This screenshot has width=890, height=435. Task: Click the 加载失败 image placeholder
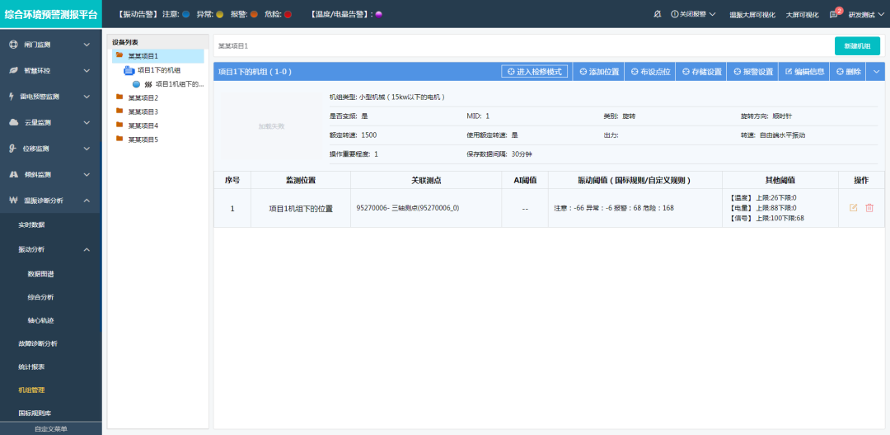pyautogui.click(x=271, y=126)
